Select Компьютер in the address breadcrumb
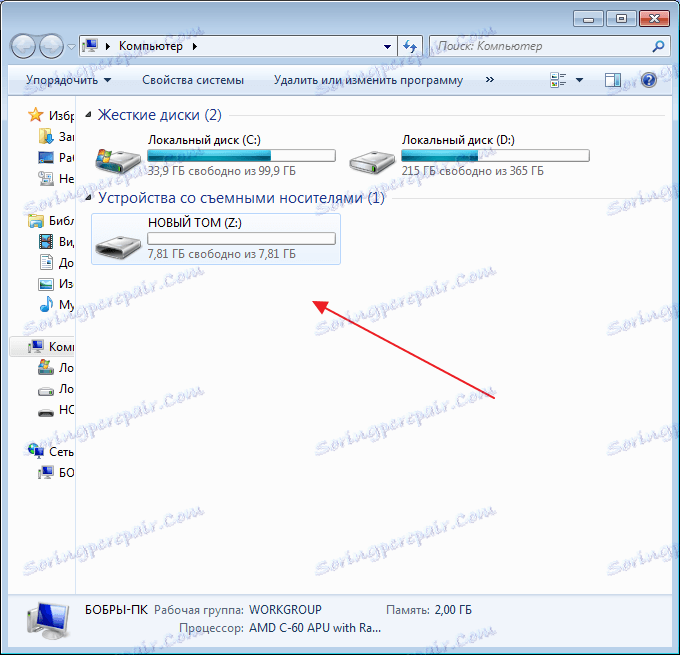680x655 pixels. (150, 46)
